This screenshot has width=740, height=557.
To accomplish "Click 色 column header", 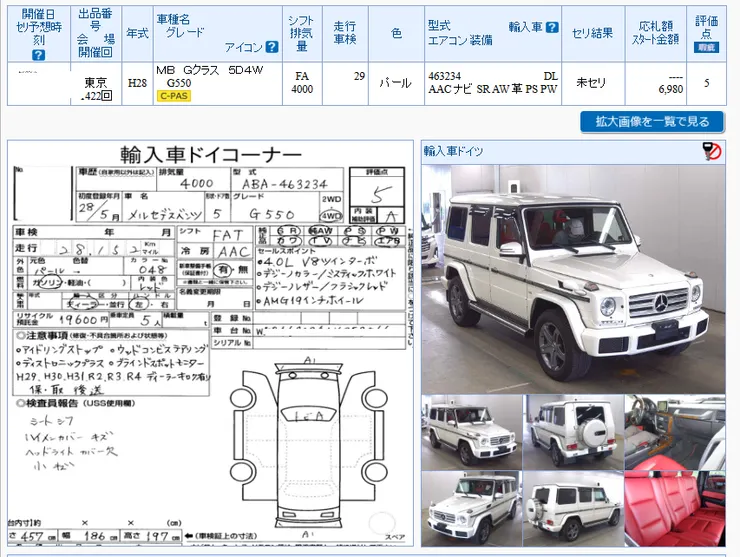I will (x=396, y=33).
